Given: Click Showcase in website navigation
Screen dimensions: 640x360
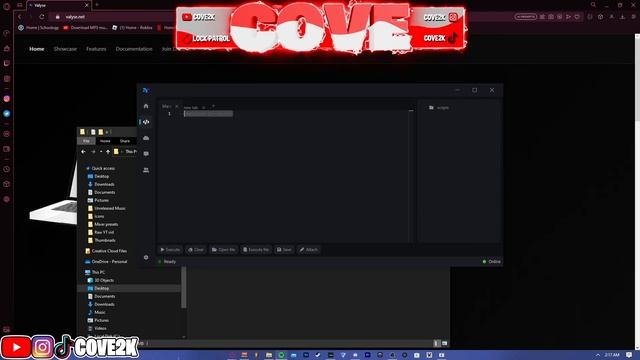Looking at the screenshot, I should tap(65, 49).
